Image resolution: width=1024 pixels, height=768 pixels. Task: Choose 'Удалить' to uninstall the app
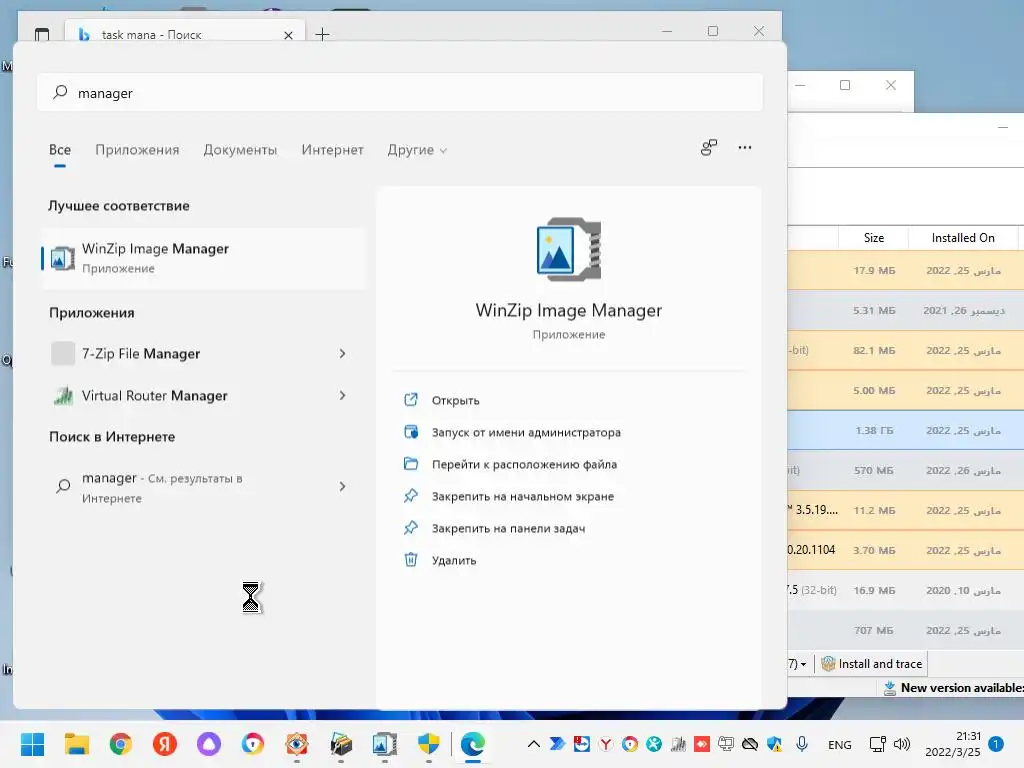454,560
